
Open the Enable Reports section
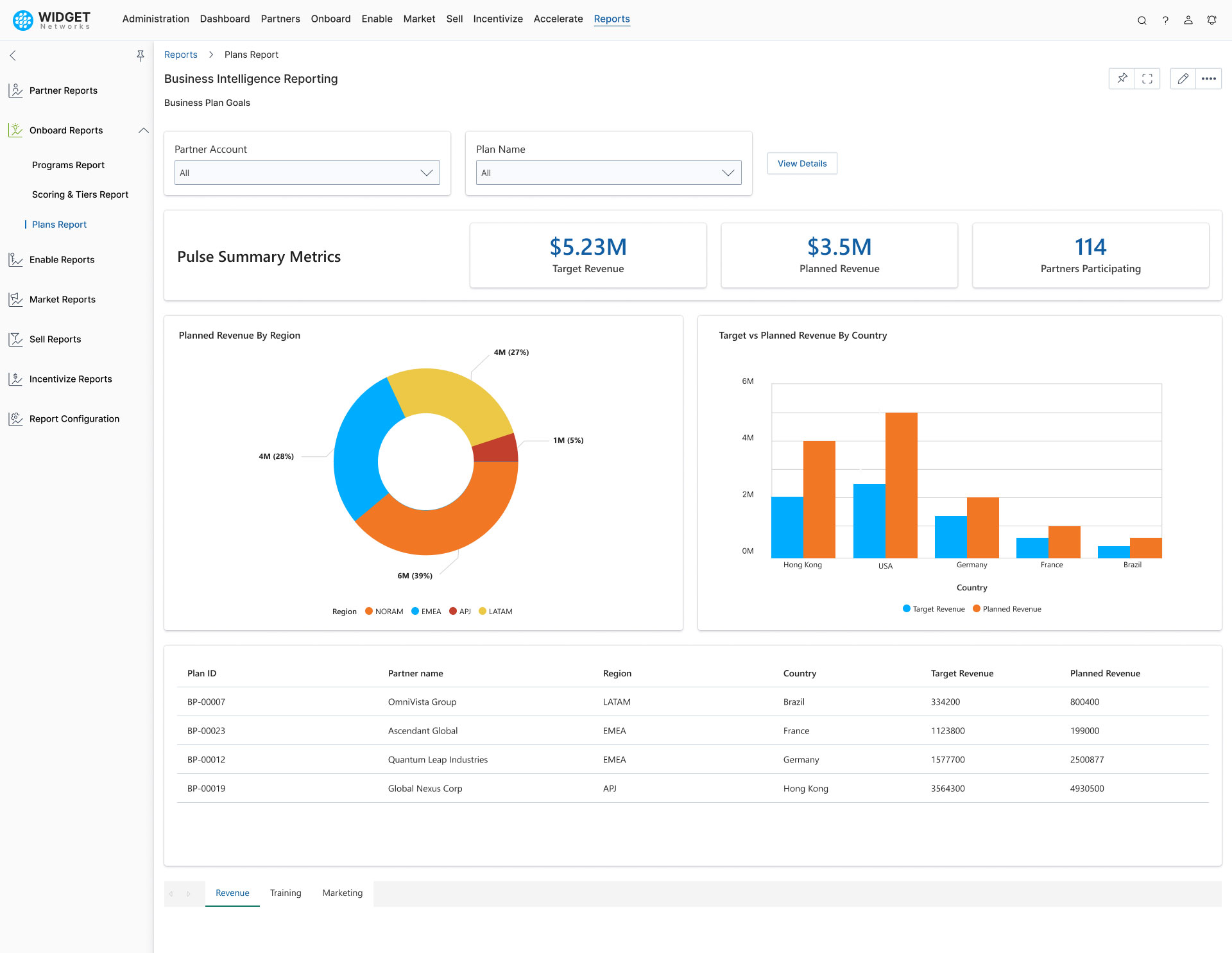[61, 259]
